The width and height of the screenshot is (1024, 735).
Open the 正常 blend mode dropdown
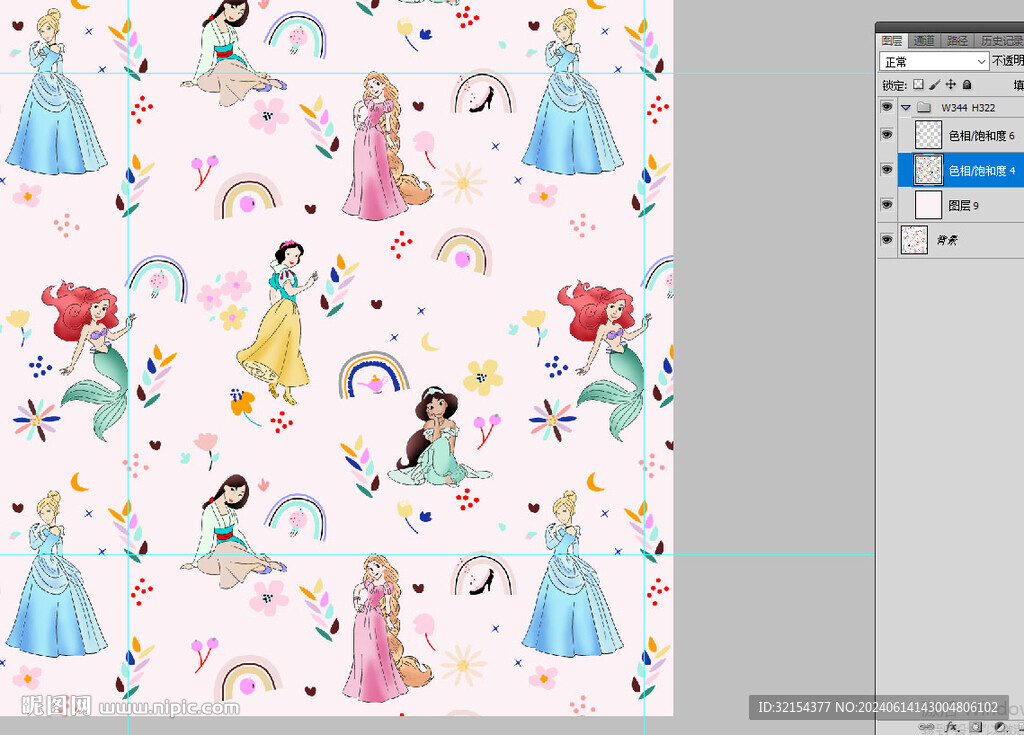[x=934, y=61]
